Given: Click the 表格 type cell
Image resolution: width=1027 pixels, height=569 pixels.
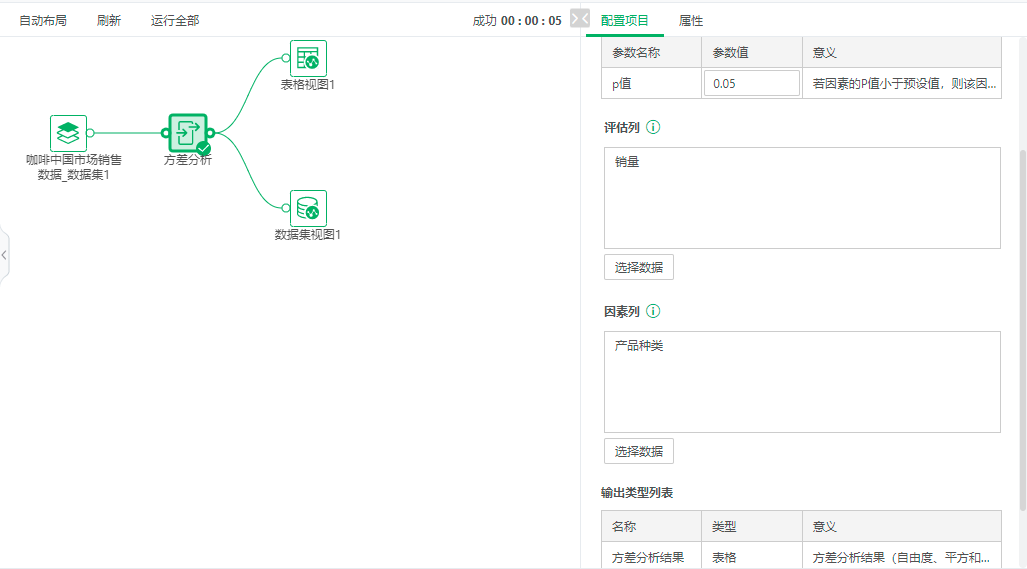Looking at the screenshot, I should click(x=752, y=557).
